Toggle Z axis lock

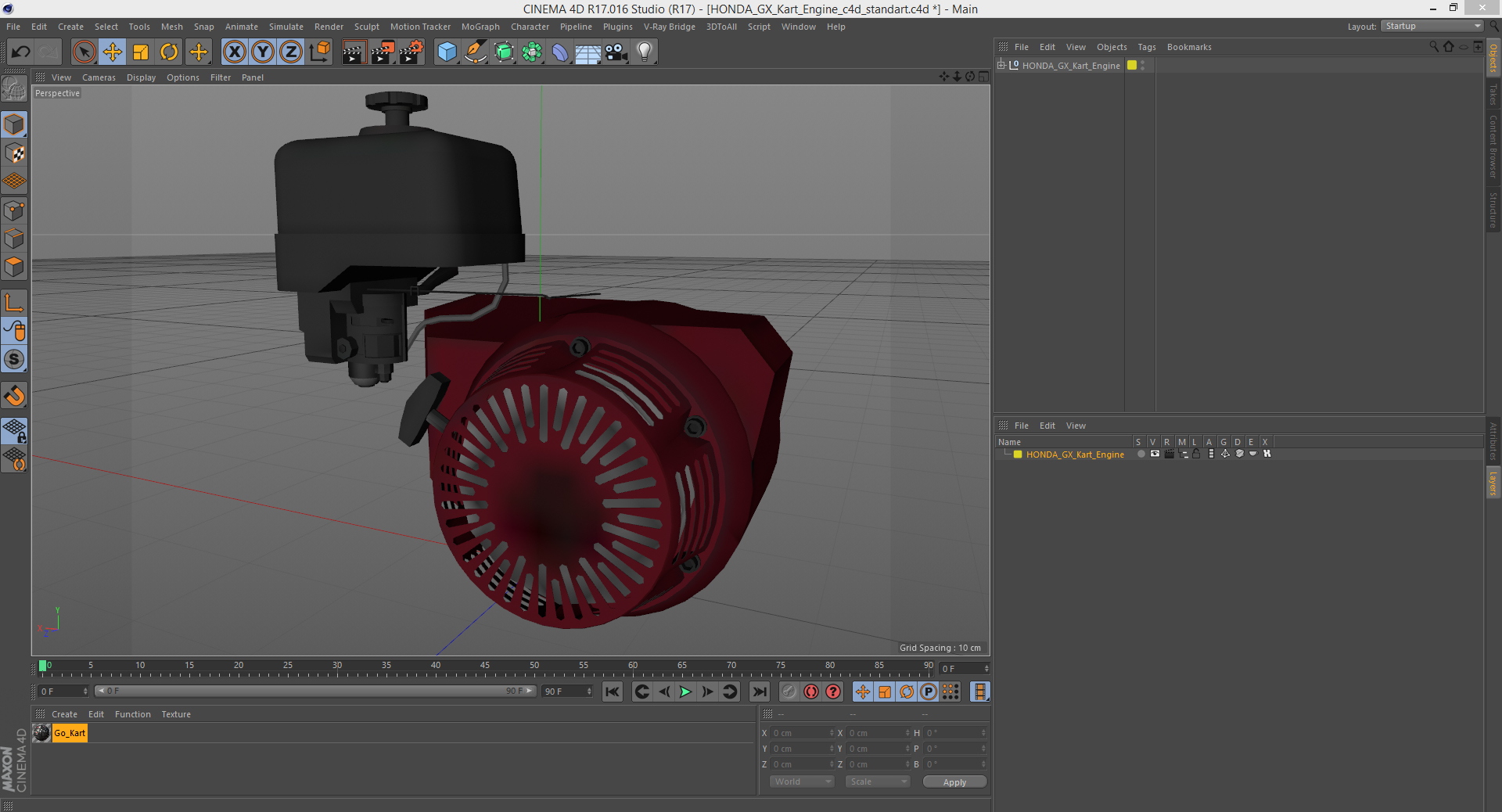[291, 52]
